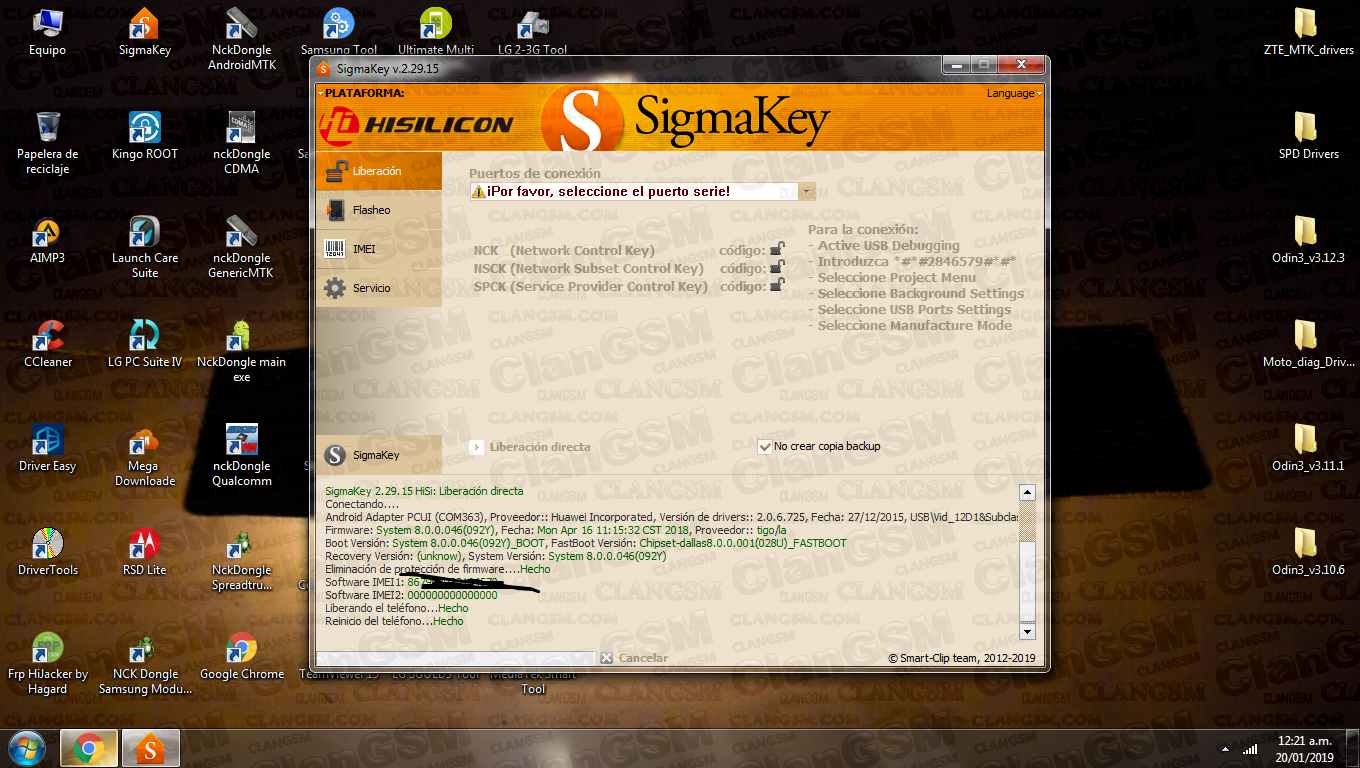The height and width of the screenshot is (768, 1360).
Task: Click the network signal tray icon
Action: pos(1250,749)
